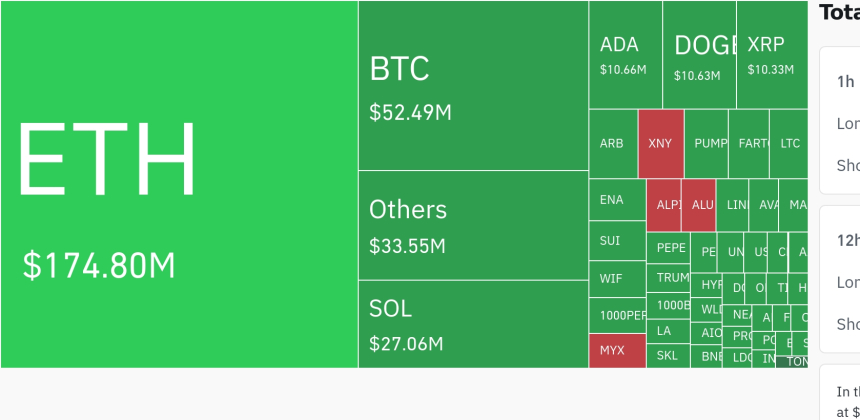Open the XRP $10.33M tile

click(x=771, y=55)
